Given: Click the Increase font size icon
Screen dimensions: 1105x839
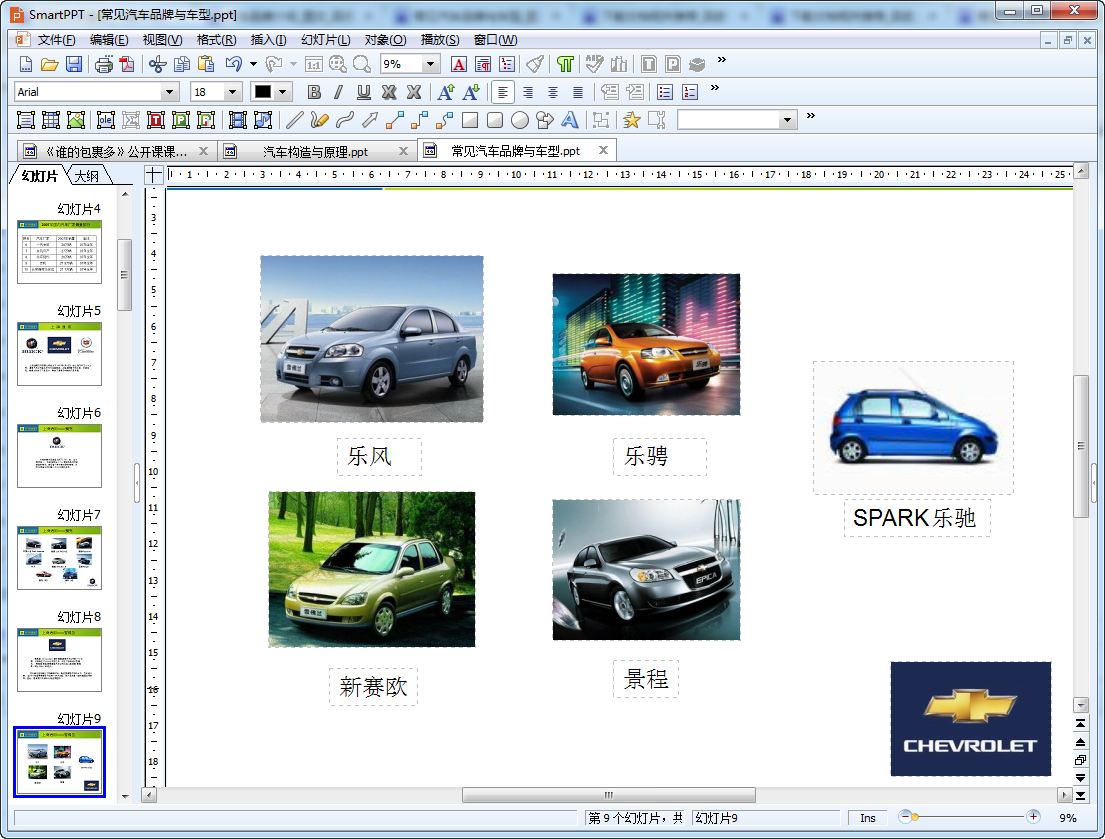Looking at the screenshot, I should pyautogui.click(x=446, y=92).
